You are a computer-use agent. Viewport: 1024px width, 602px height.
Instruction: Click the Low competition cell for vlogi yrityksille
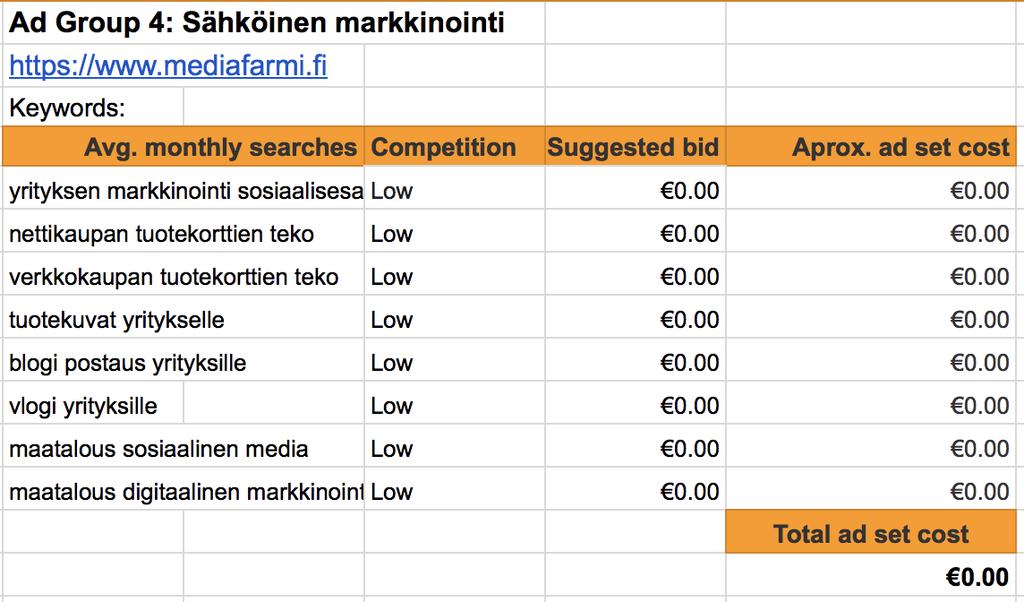(x=455, y=406)
